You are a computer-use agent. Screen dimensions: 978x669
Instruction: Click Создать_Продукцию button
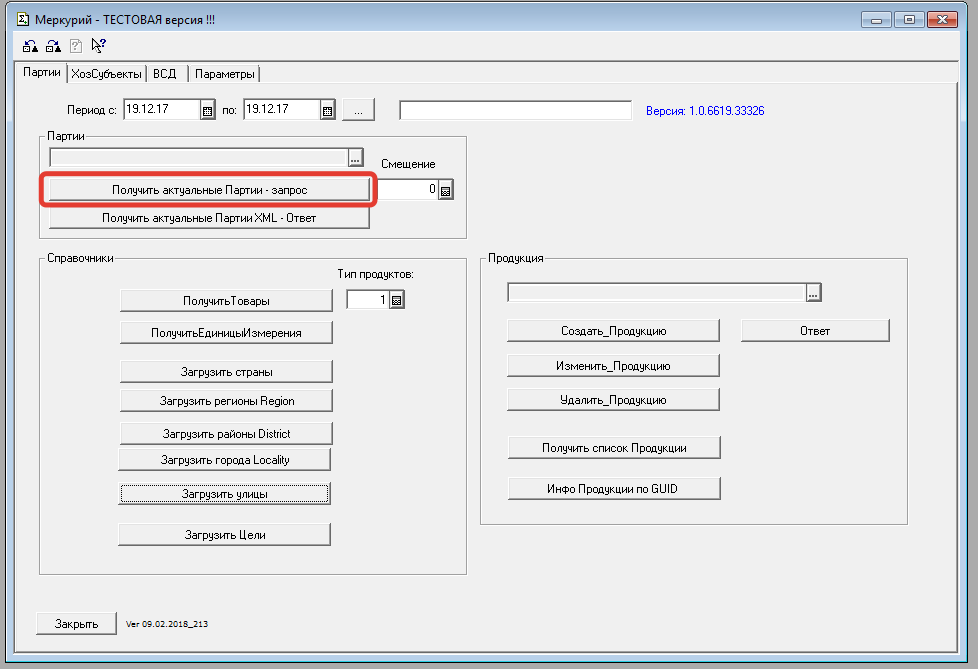pyautogui.click(x=614, y=331)
